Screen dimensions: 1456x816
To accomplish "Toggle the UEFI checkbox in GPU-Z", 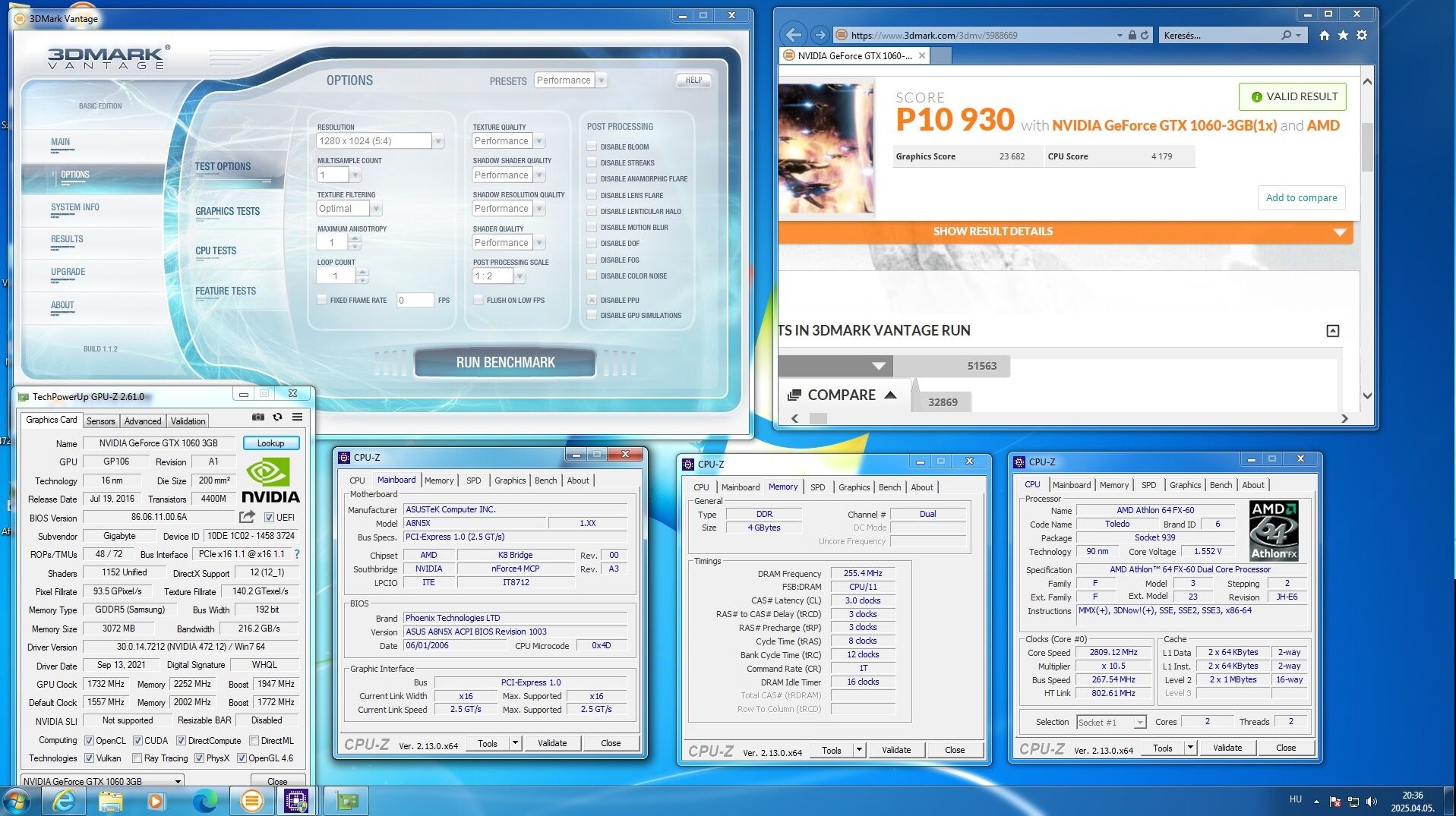I will (x=269, y=517).
